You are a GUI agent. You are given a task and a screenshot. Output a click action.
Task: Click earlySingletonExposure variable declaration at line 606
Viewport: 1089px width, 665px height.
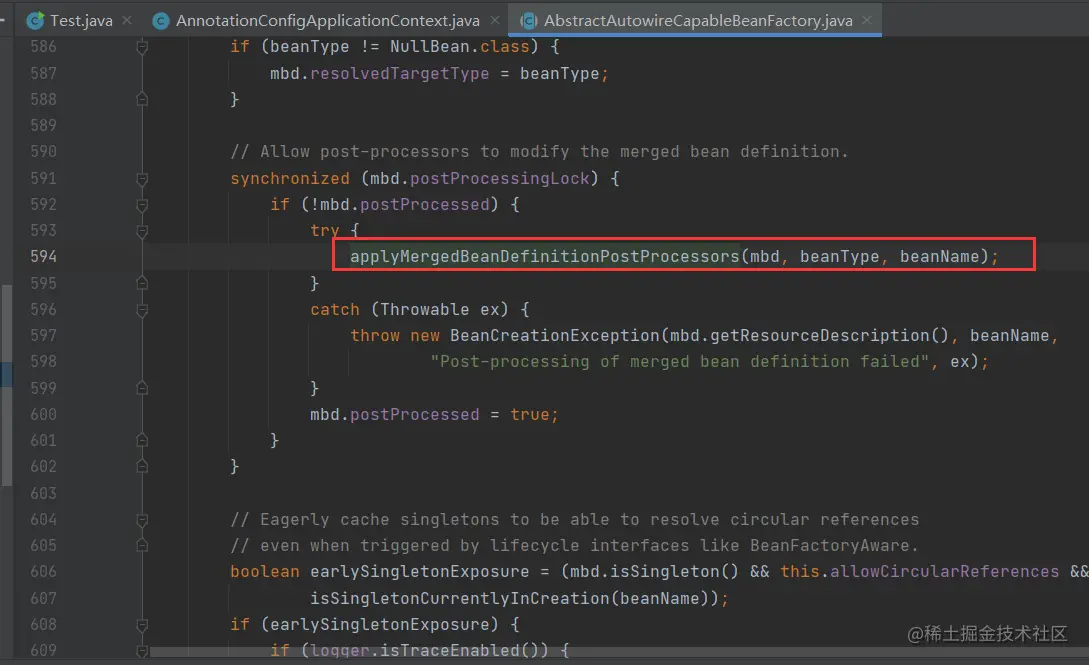(419, 571)
